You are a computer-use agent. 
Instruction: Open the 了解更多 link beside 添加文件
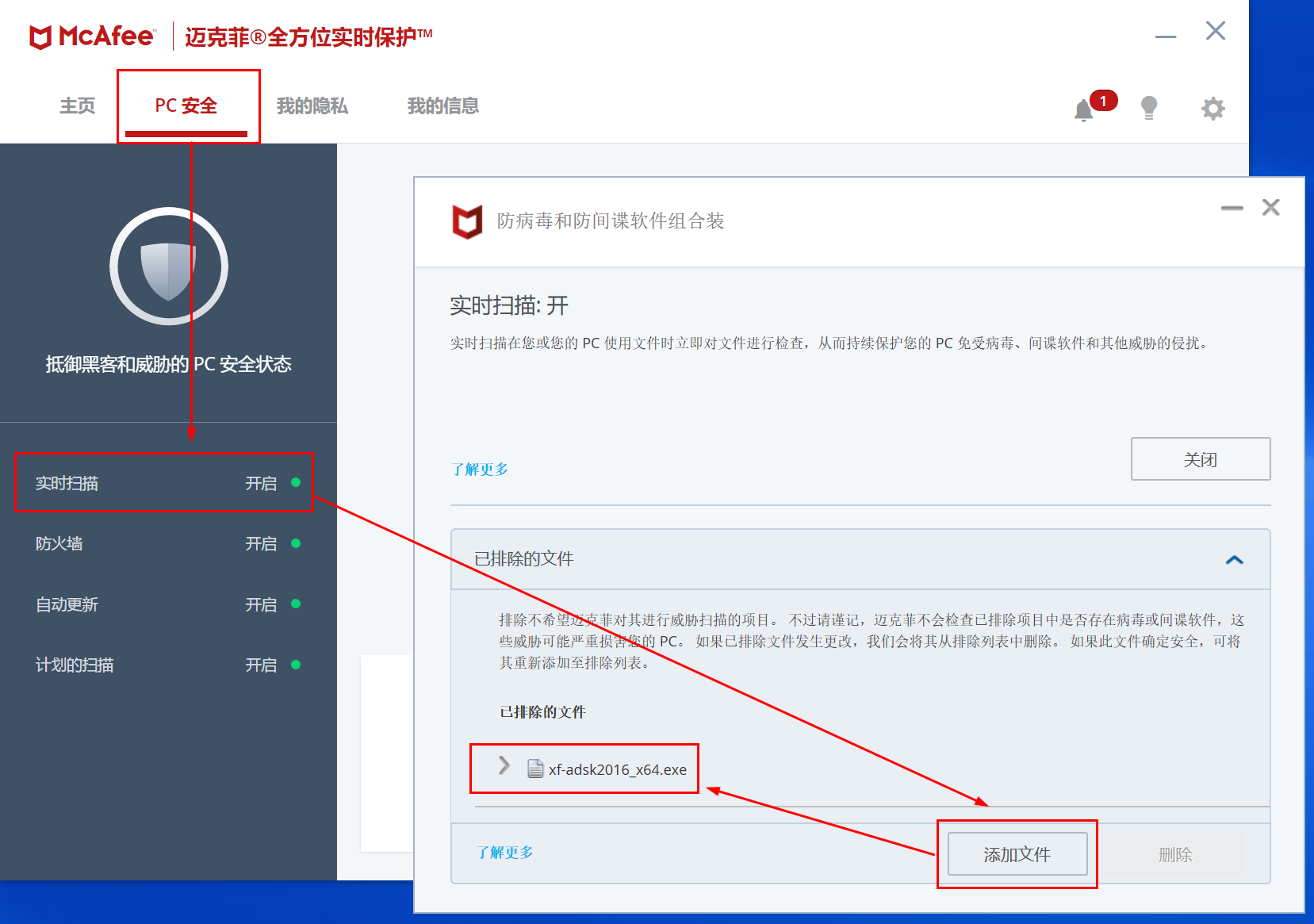coord(505,853)
